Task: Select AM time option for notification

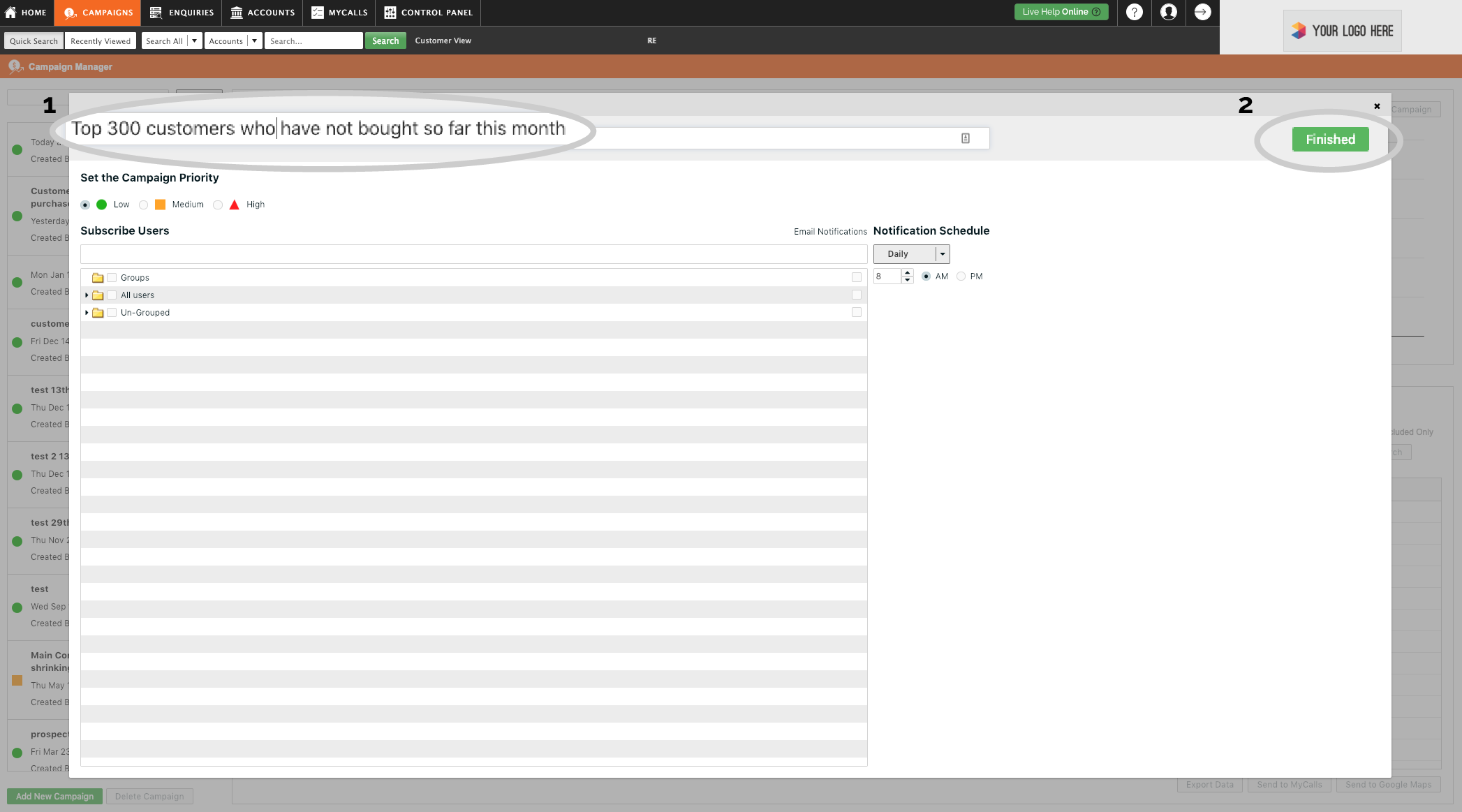Action: click(925, 276)
